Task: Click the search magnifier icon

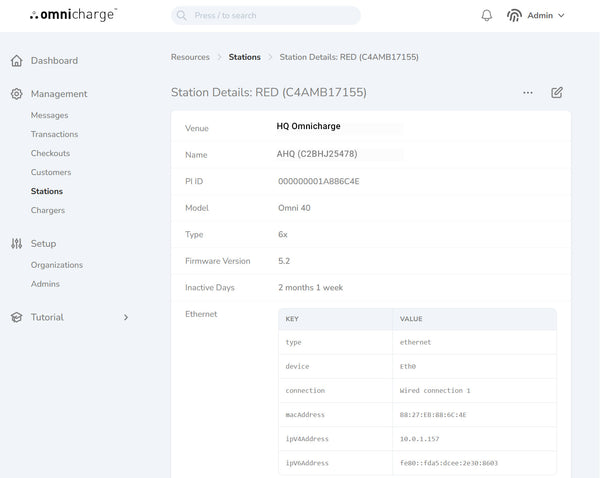Action: click(x=181, y=15)
